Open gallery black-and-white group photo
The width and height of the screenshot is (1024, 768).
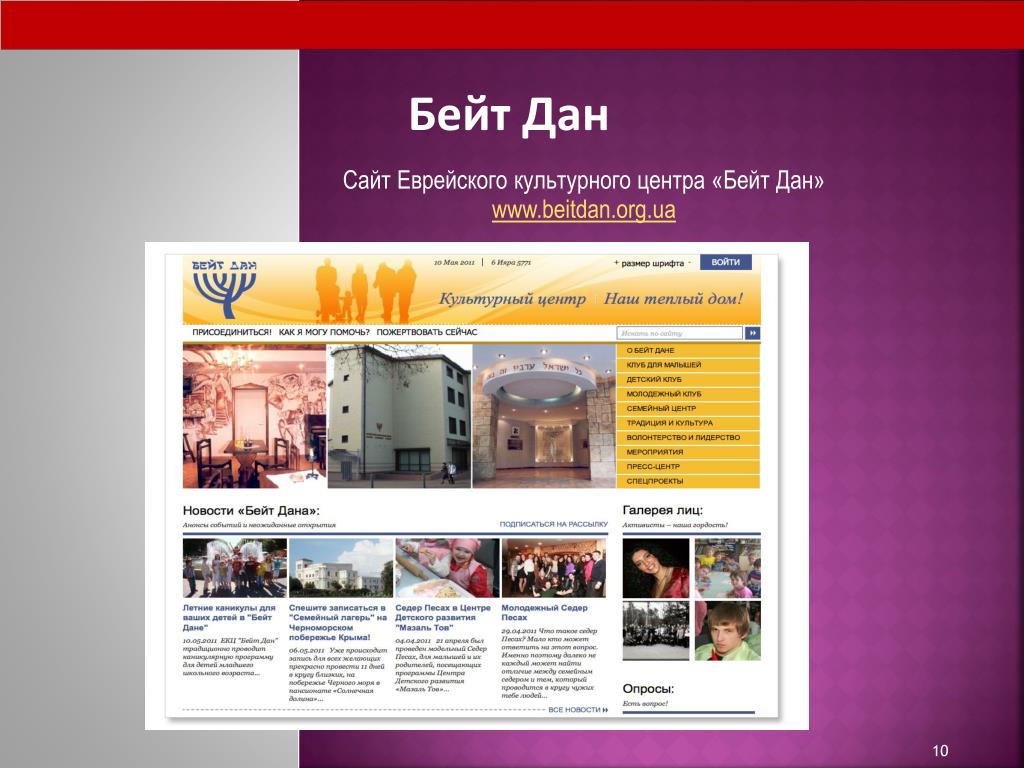tap(656, 631)
